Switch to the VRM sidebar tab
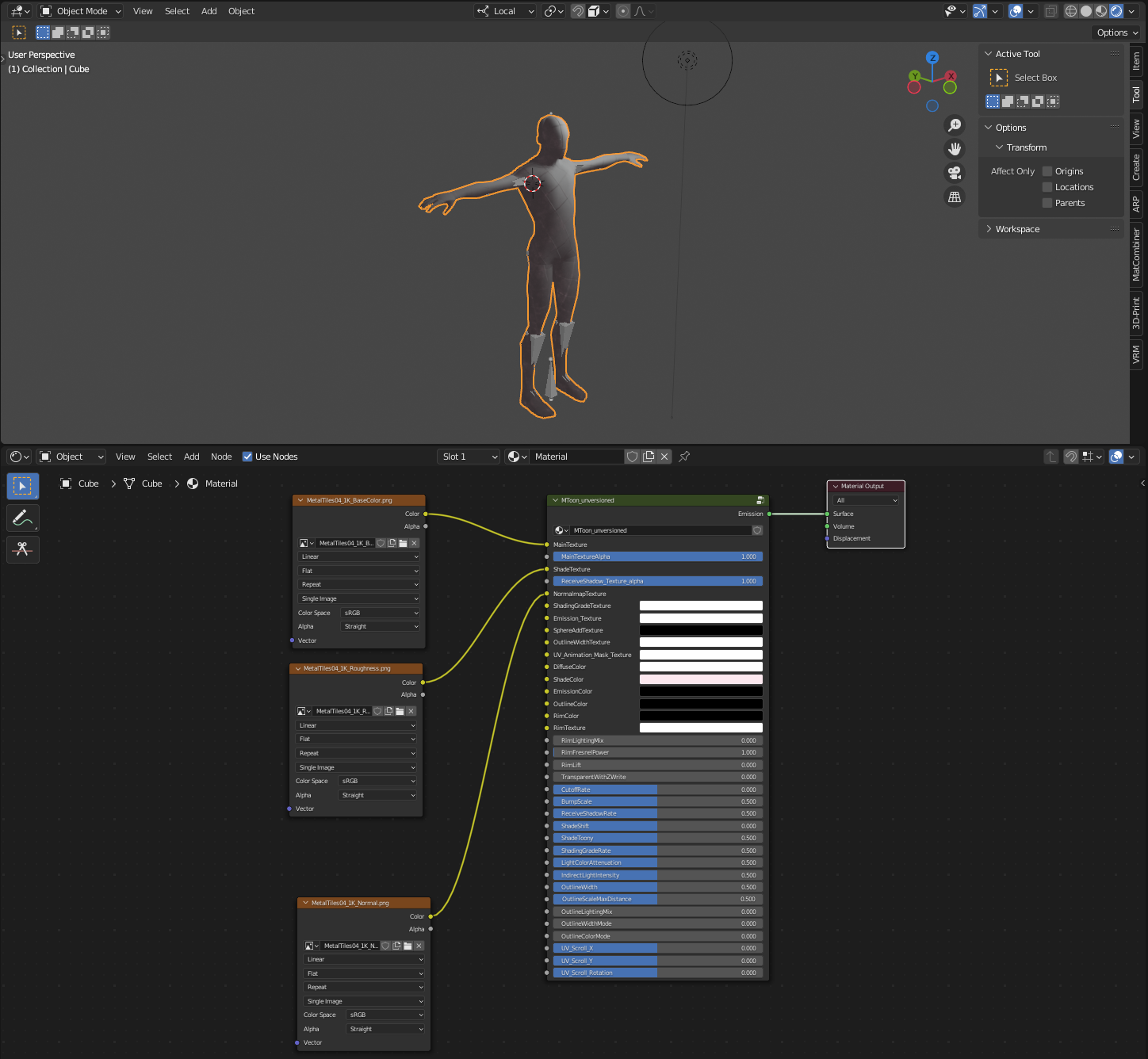Image resolution: width=1148 pixels, height=1059 pixels. coord(1136,354)
